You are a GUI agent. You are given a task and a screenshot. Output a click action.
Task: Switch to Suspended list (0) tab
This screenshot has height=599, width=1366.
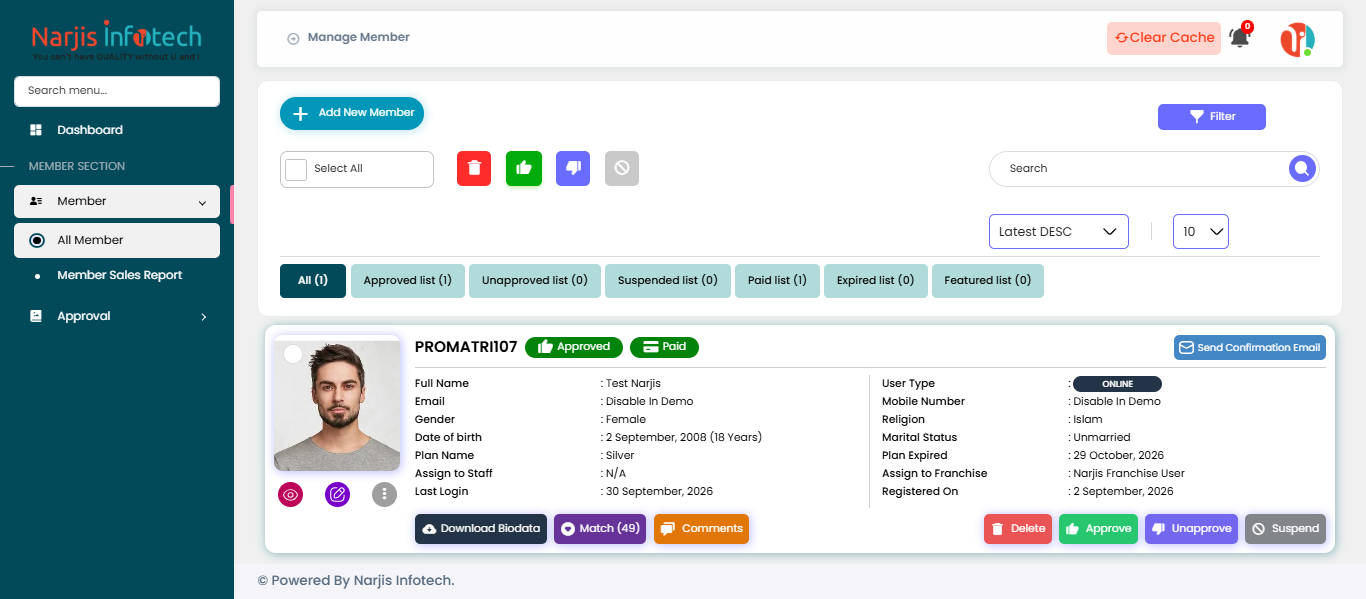pyautogui.click(x=668, y=281)
